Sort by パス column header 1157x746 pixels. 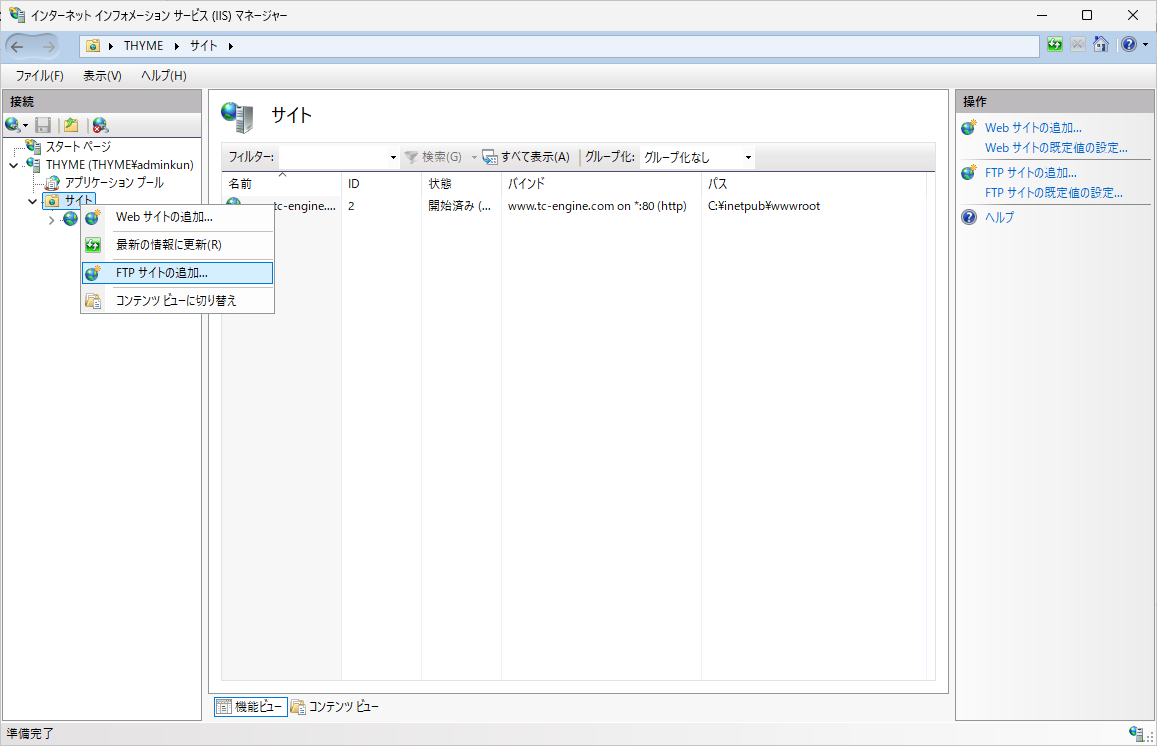(813, 184)
